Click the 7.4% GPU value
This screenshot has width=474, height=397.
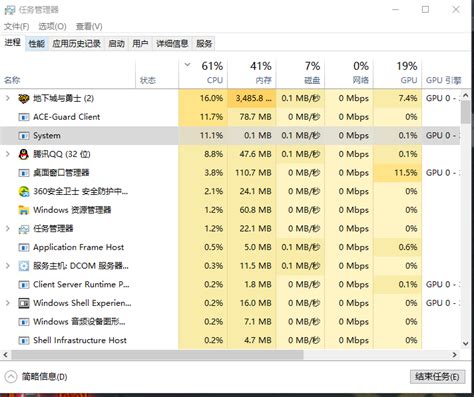(x=408, y=98)
